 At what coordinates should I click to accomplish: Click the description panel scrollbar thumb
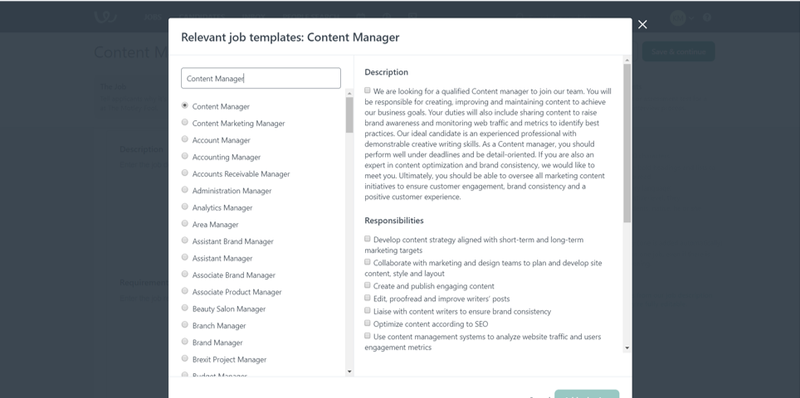point(627,143)
